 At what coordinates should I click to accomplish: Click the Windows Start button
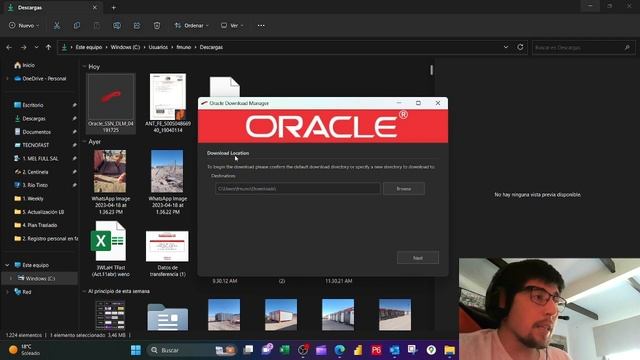(136, 350)
